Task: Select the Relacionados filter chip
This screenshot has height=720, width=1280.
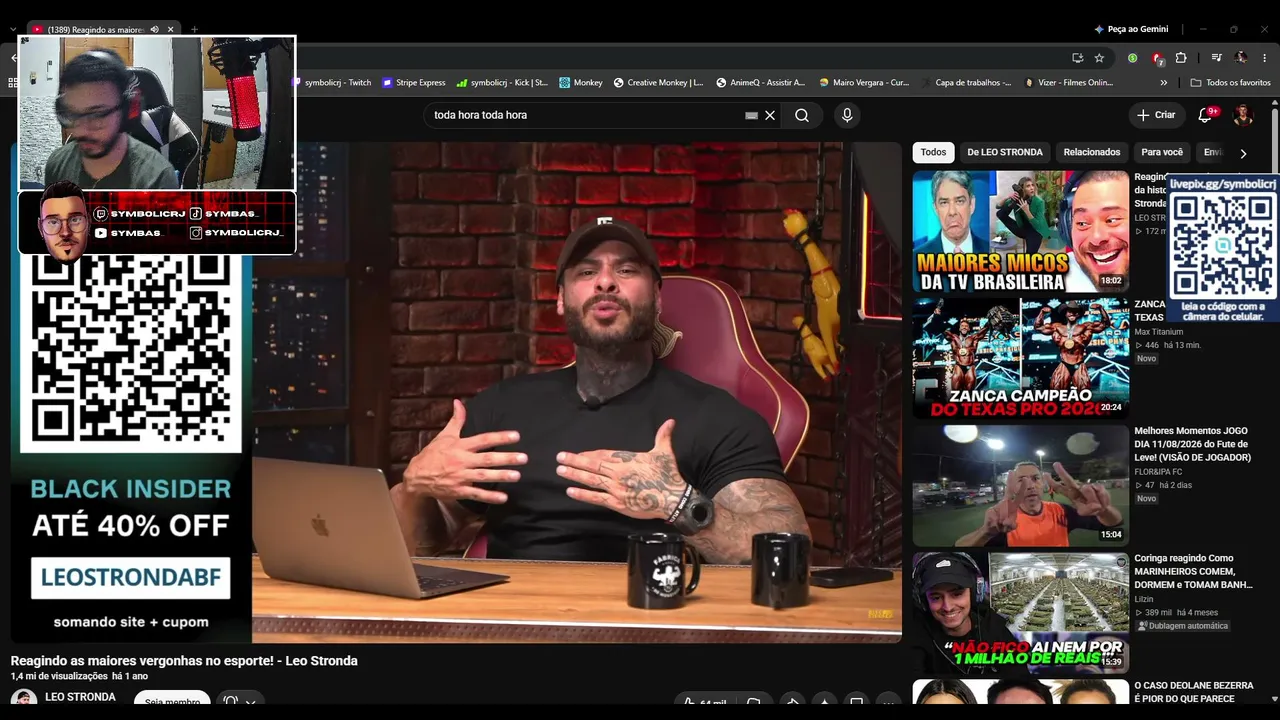Action: 1092,152
